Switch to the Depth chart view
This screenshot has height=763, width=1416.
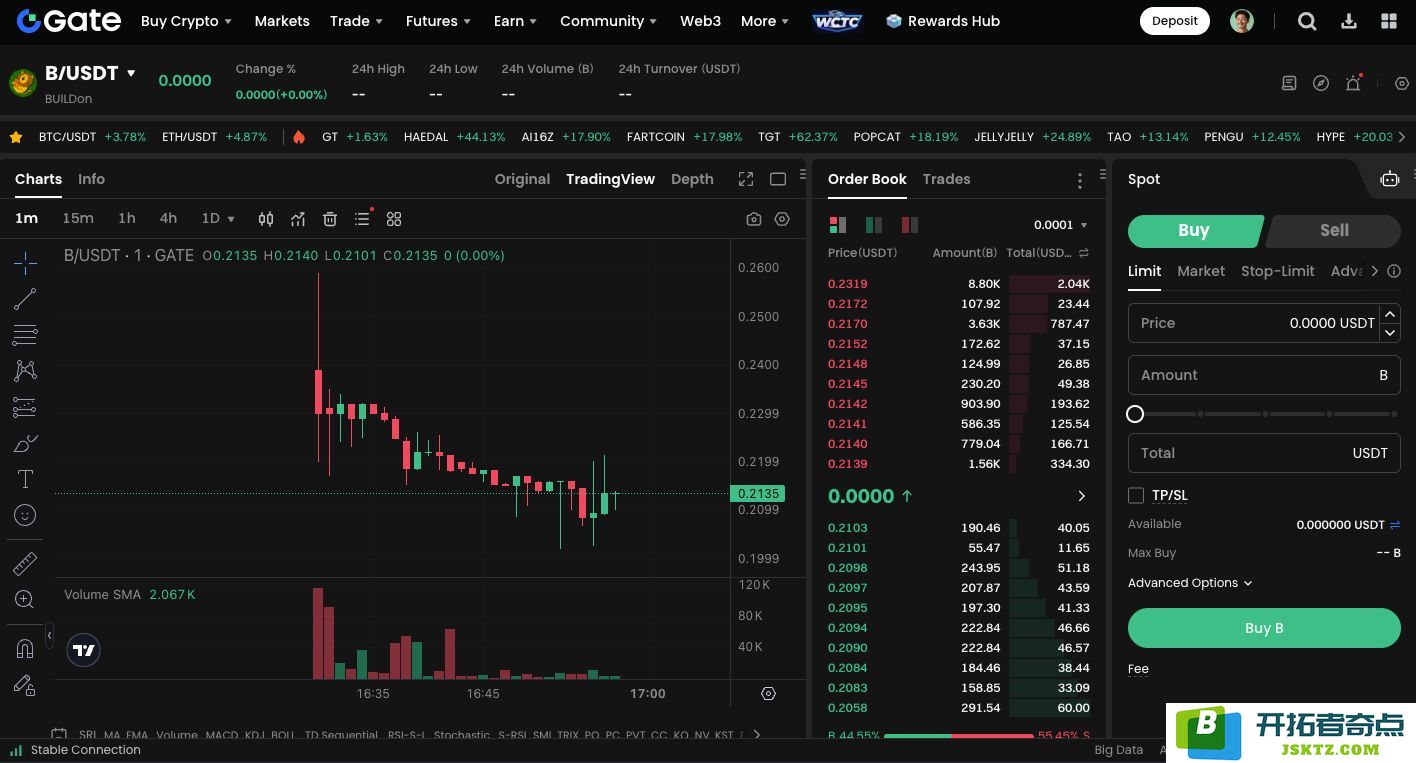(x=692, y=179)
